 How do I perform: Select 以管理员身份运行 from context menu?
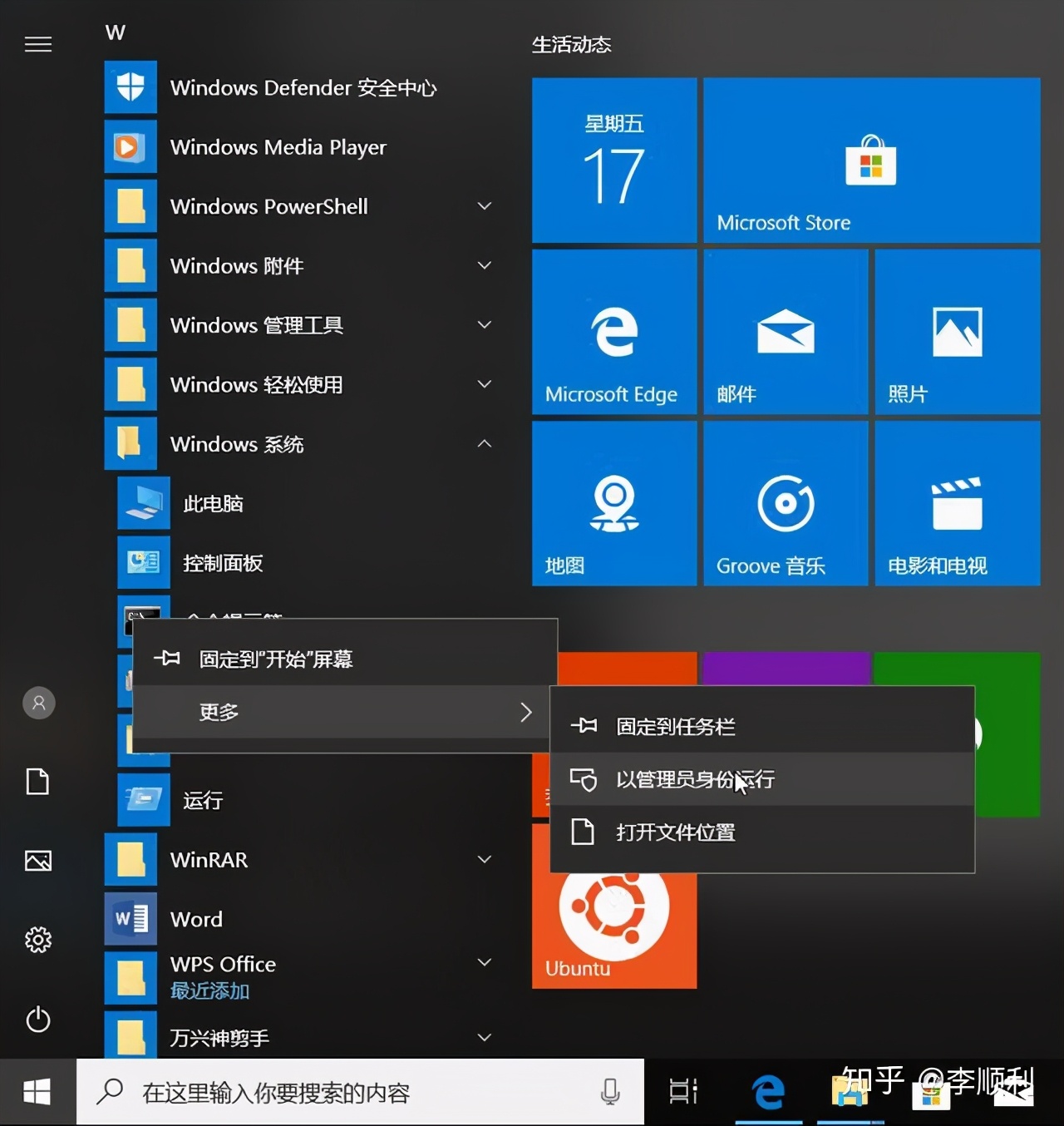click(695, 779)
